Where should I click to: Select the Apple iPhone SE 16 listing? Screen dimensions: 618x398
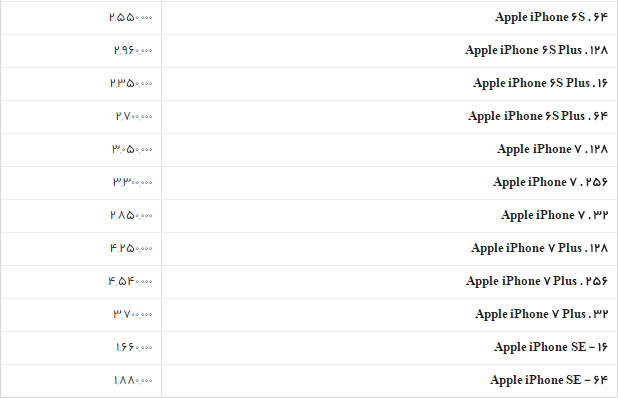pyautogui.click(x=551, y=348)
